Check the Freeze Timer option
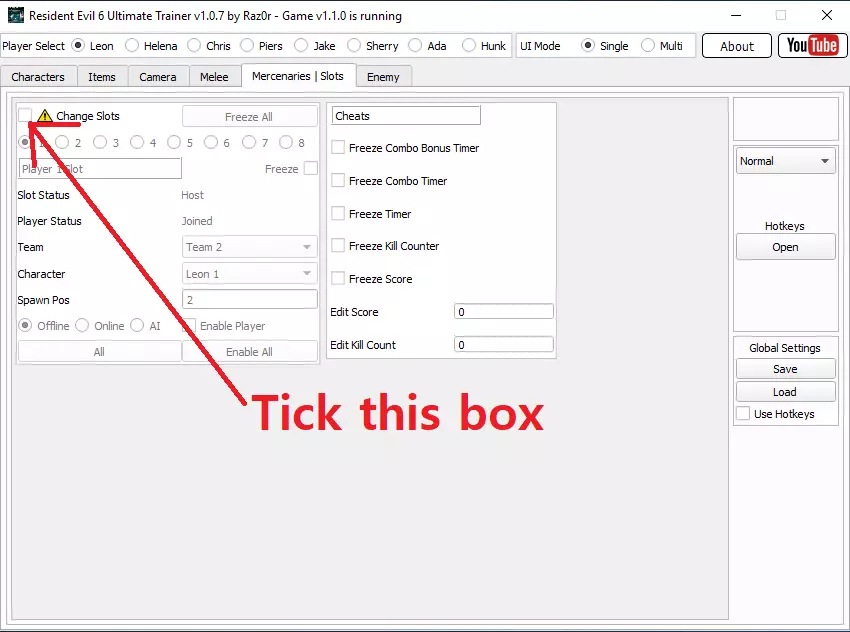 (x=338, y=214)
